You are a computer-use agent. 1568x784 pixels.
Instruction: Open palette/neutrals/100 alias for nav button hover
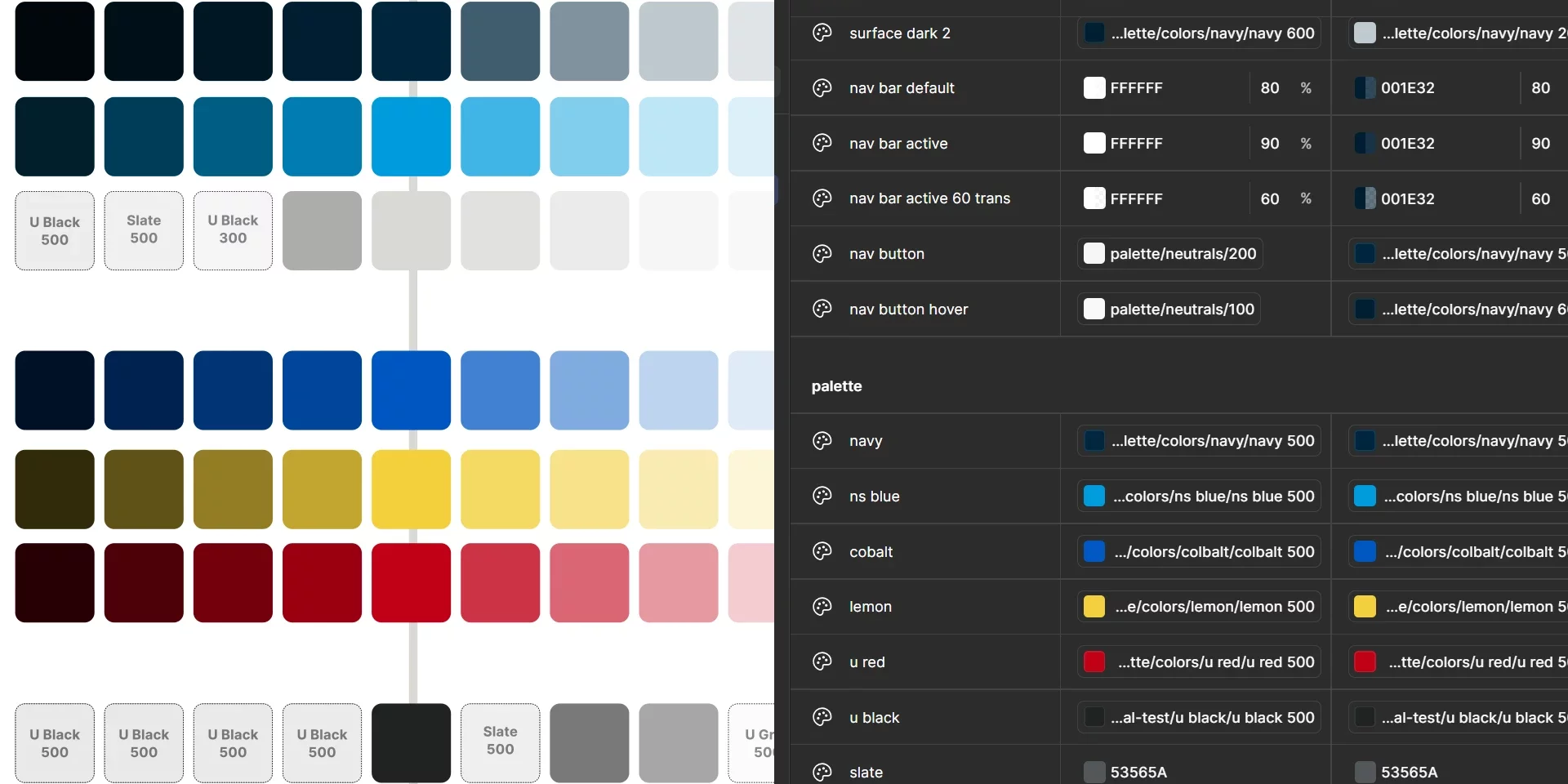tap(1169, 309)
